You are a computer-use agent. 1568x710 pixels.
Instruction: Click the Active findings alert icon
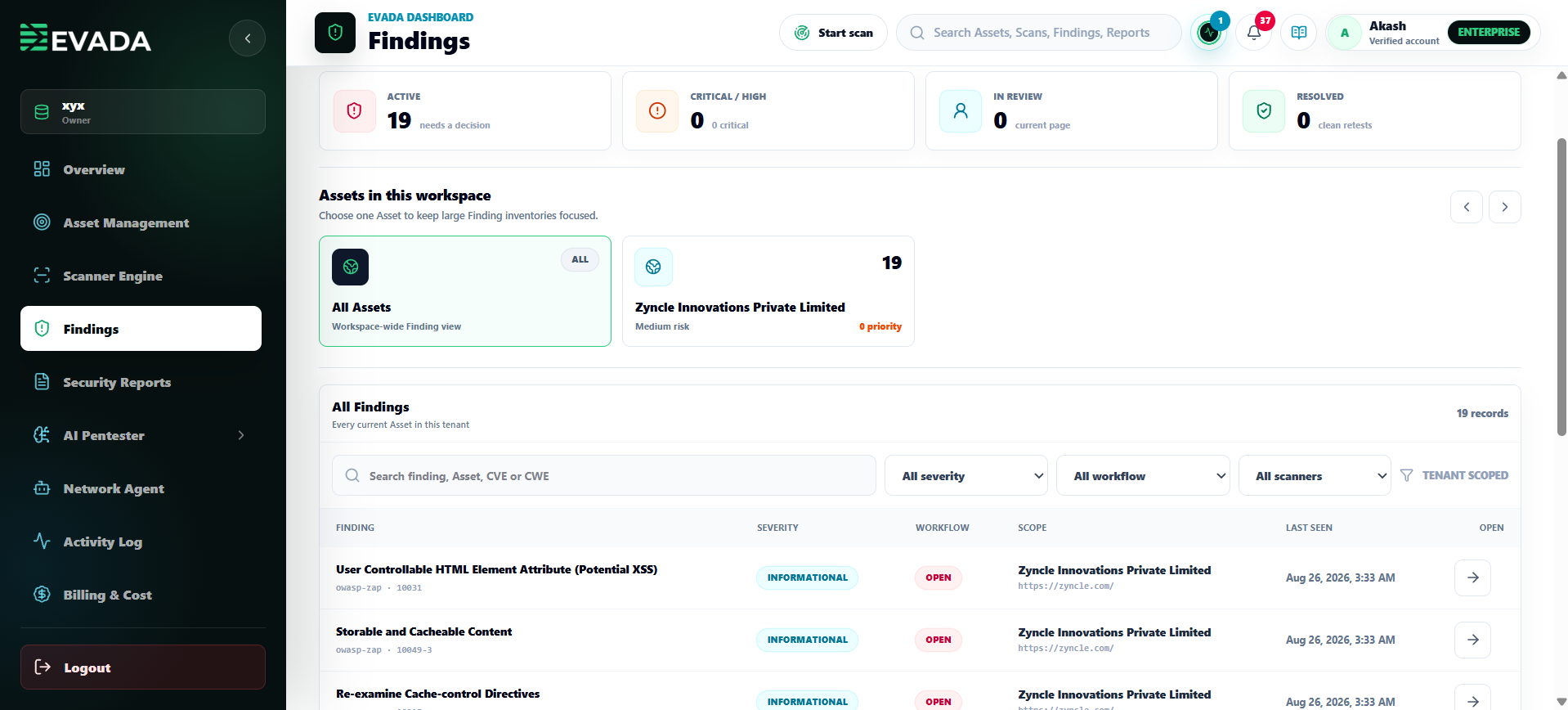click(x=354, y=110)
